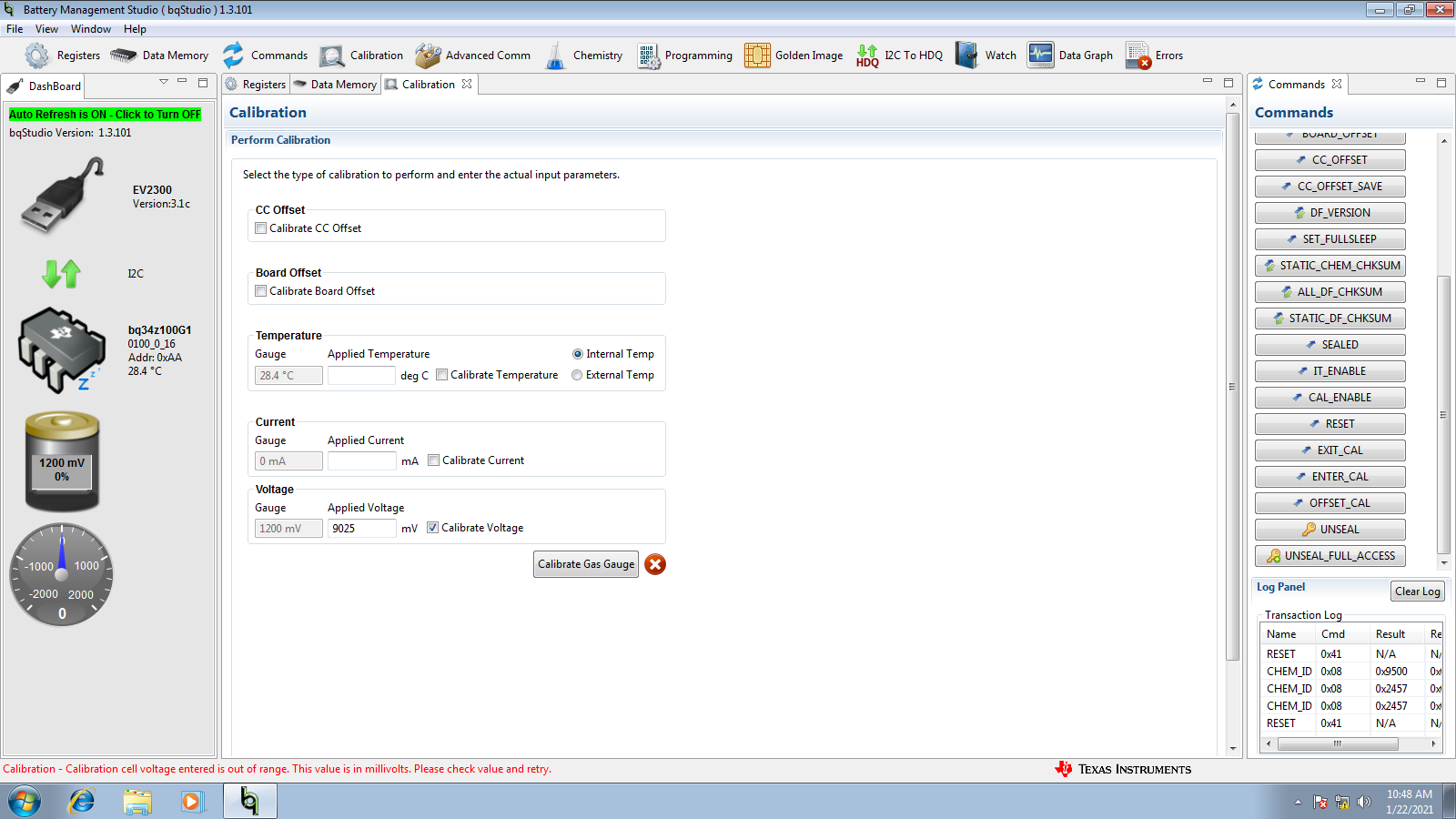The image size is (1456, 819).
Task: Open DashBoard view menu dropdown arrow
Action: click(x=164, y=82)
